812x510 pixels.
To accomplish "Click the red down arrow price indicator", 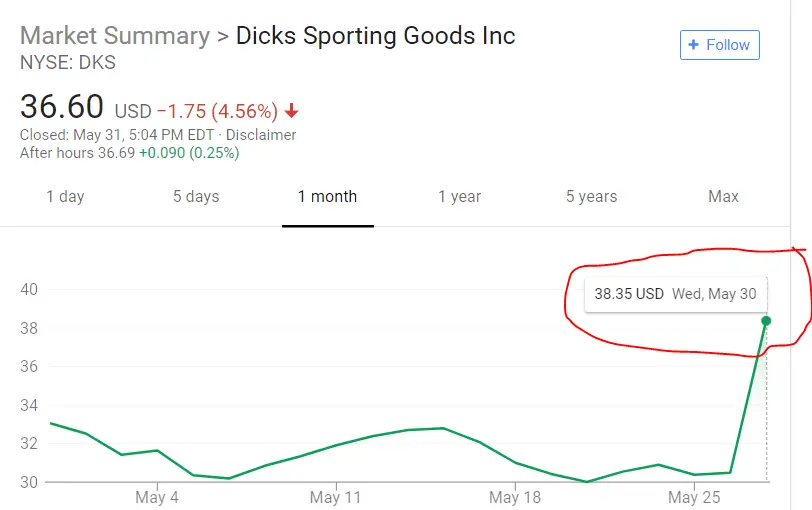I will (291, 110).
